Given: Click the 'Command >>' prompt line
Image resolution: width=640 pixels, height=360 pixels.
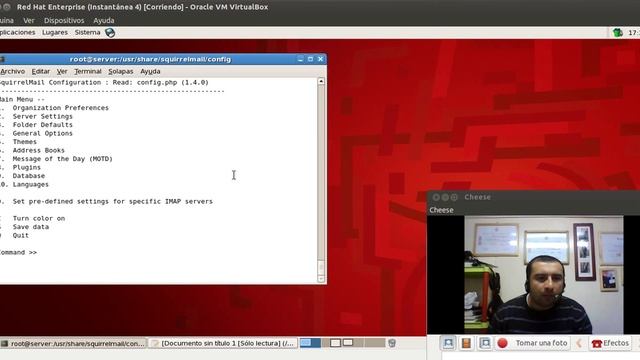Looking at the screenshot, I should click(x=18, y=252).
